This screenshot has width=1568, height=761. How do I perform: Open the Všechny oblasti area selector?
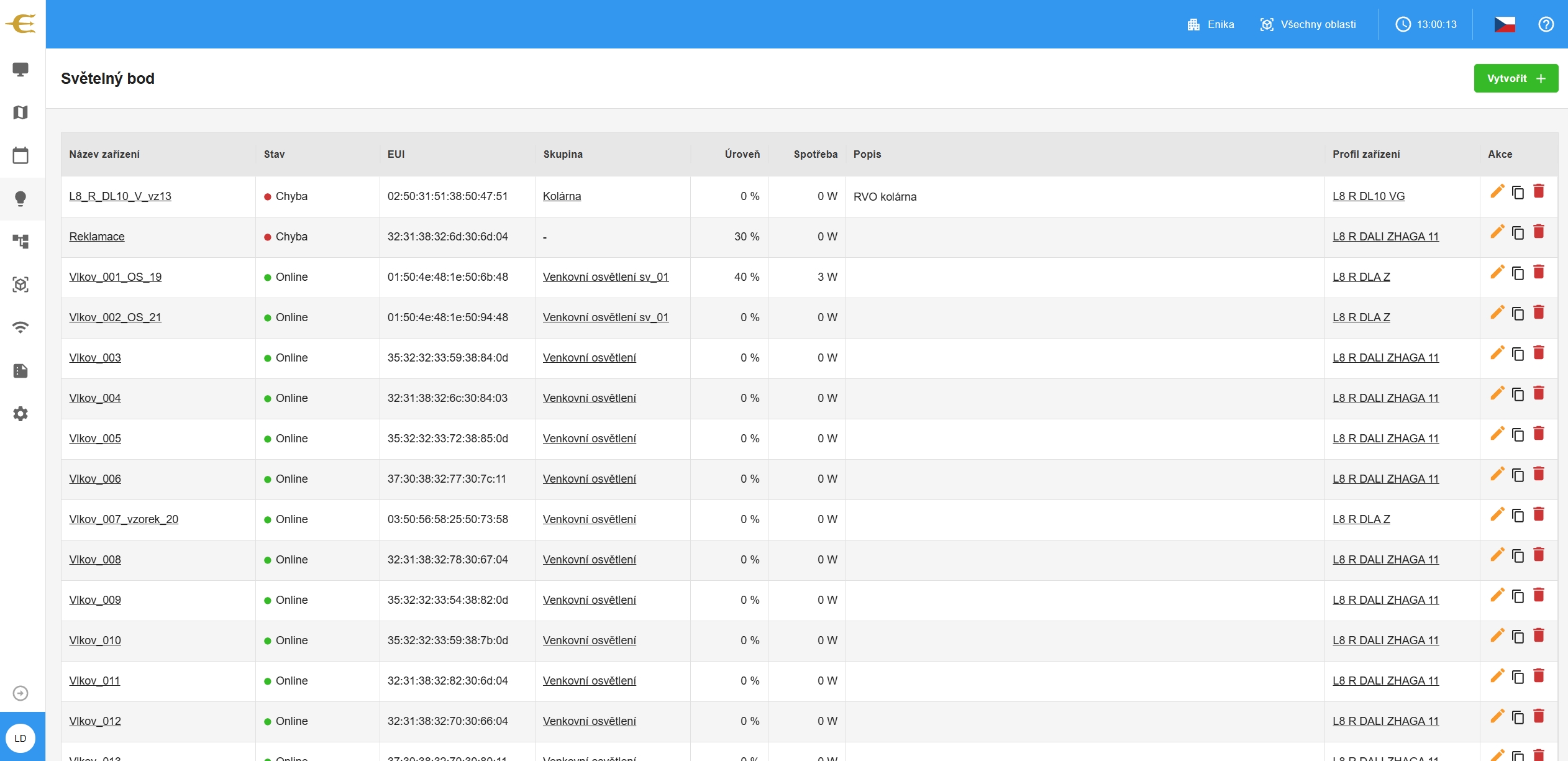1308,24
